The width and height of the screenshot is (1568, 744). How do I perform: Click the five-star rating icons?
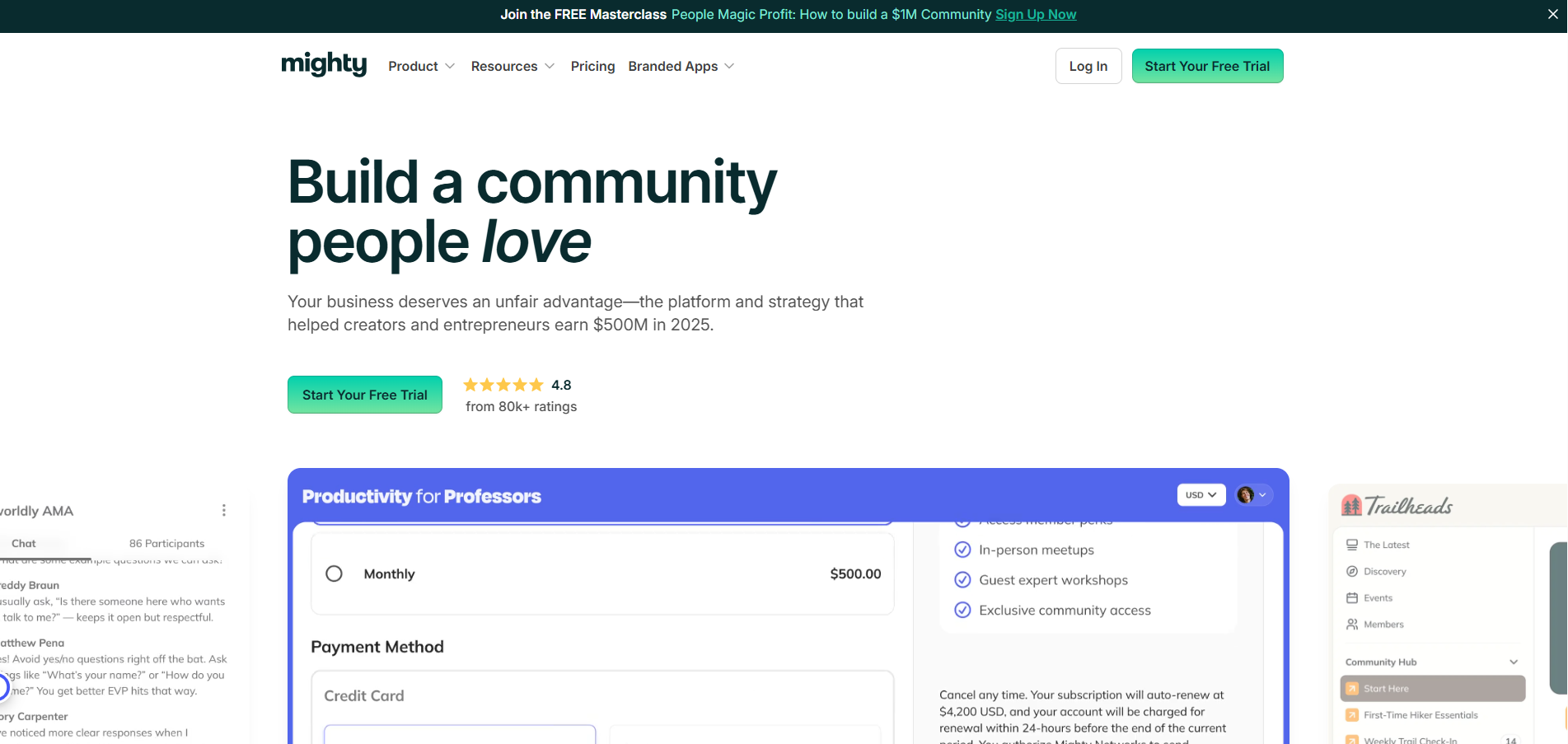point(503,385)
